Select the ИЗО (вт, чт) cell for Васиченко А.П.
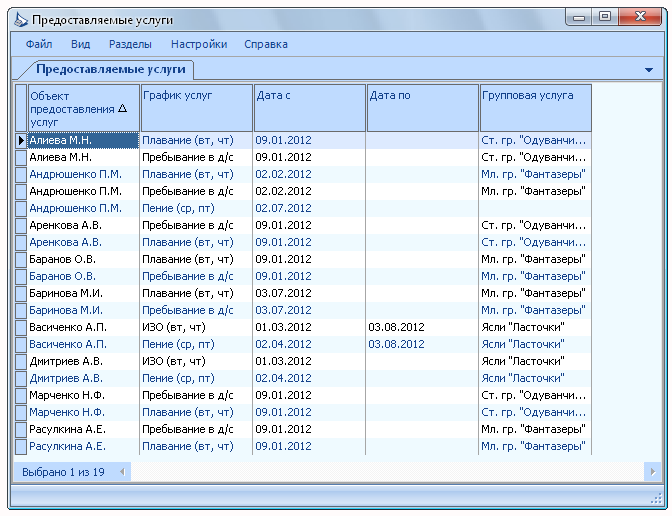Screen dimensions: 672x516 pyautogui.click(x=196, y=327)
